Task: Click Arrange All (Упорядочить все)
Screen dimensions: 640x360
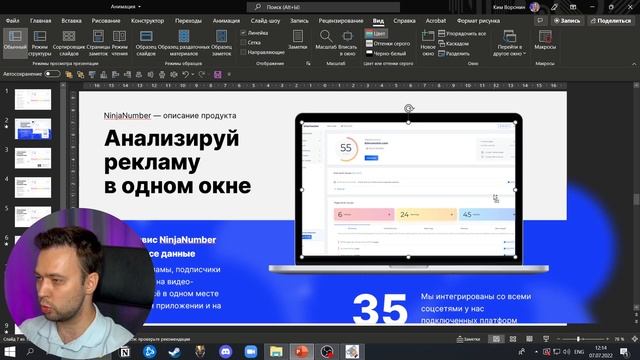Action: click(x=462, y=33)
